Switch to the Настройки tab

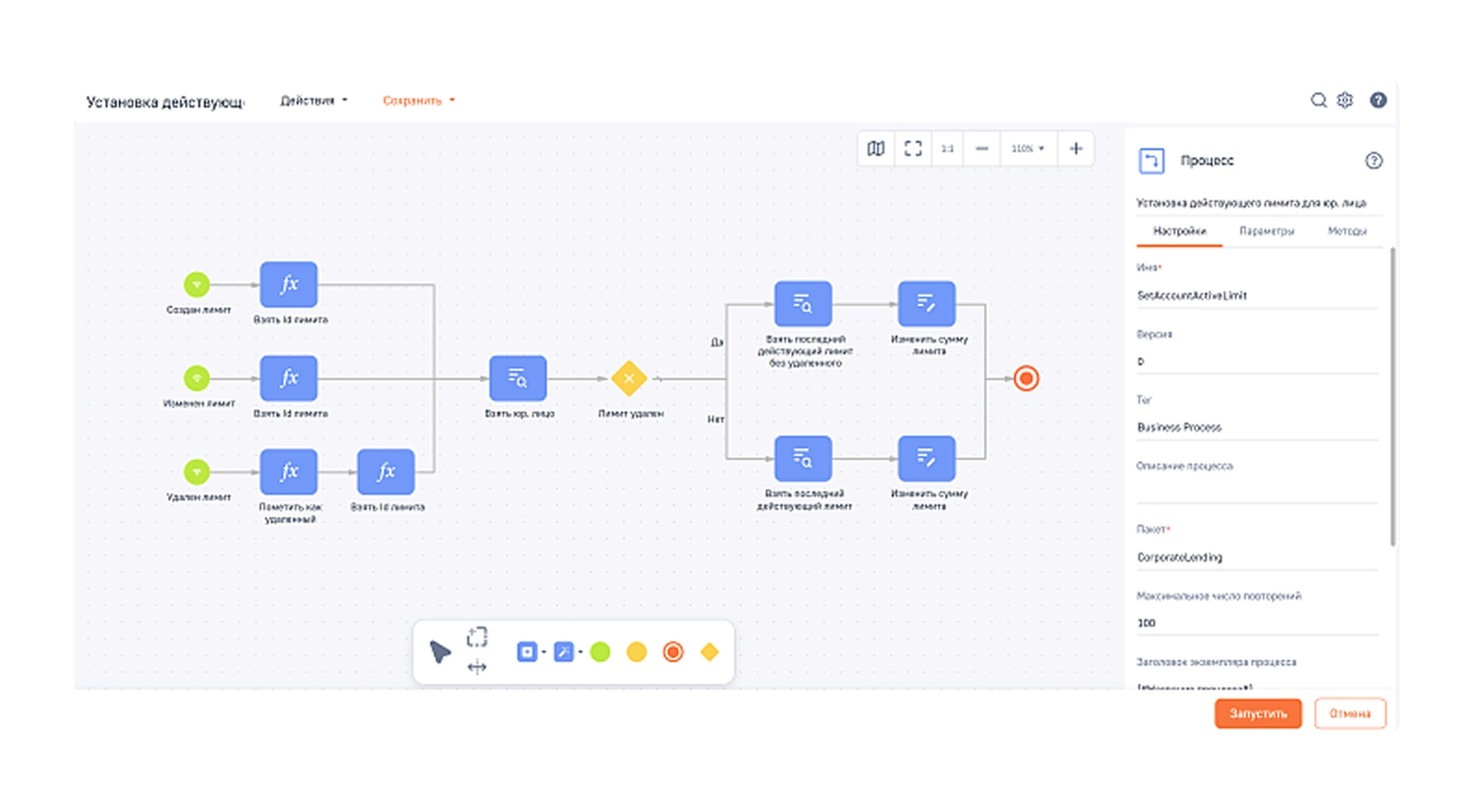click(1179, 231)
